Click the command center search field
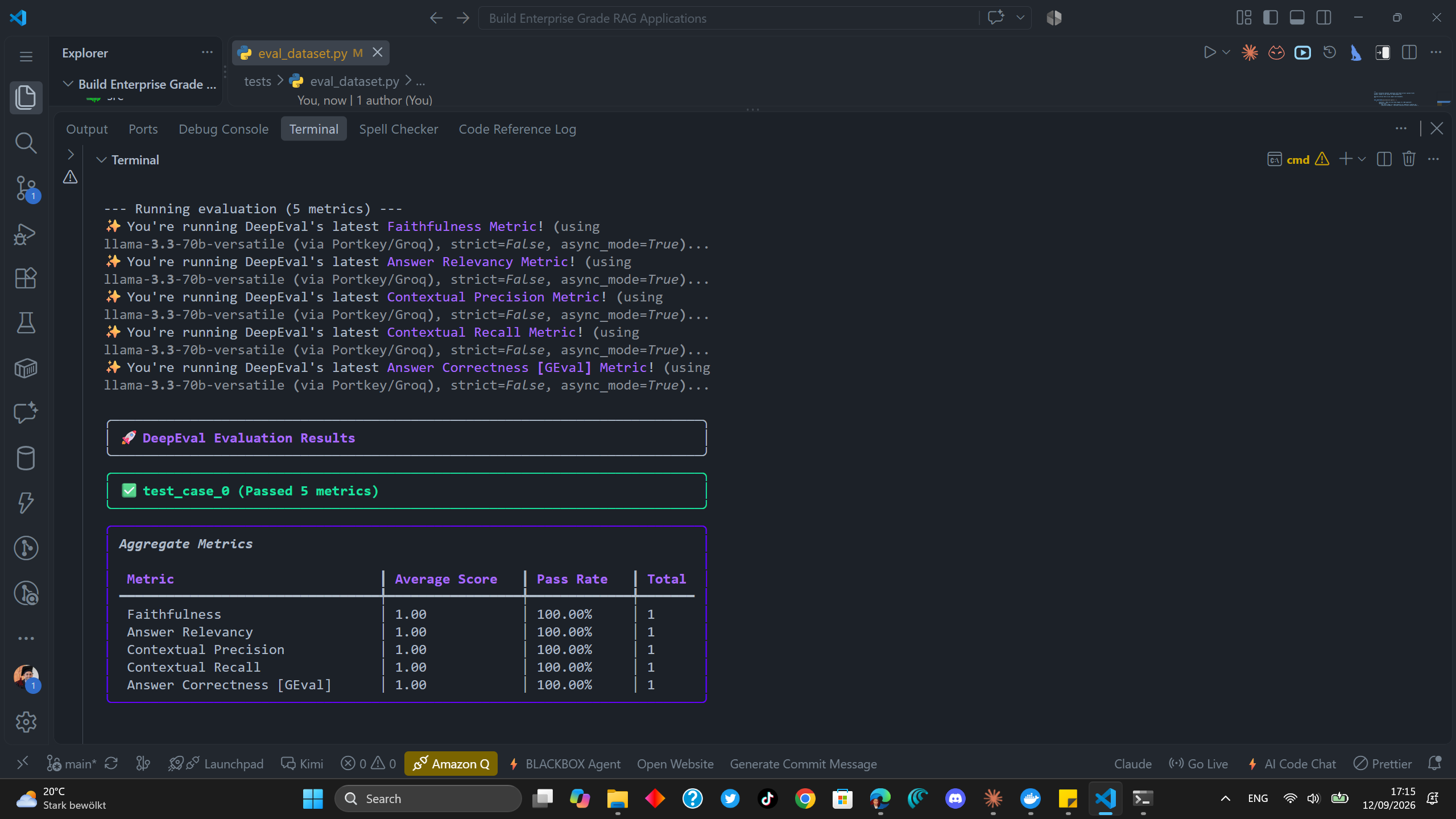Image resolution: width=1456 pixels, height=819 pixels. click(729, 18)
